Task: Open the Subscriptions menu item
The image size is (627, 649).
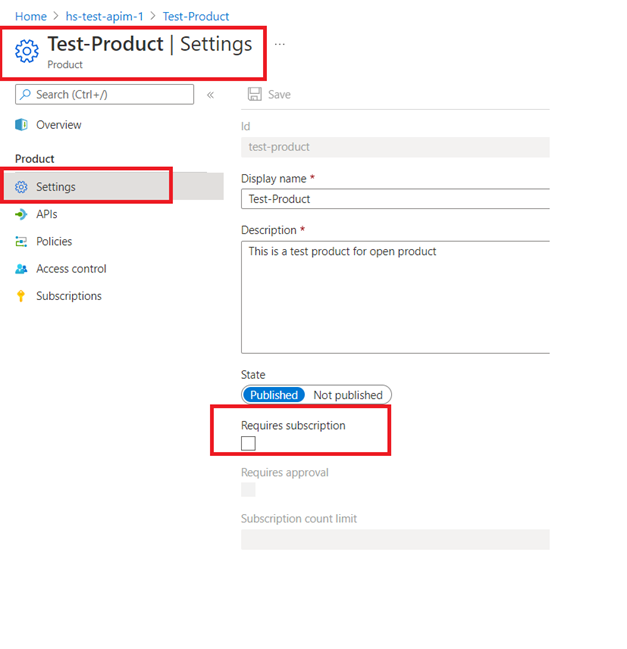Action: point(69,296)
